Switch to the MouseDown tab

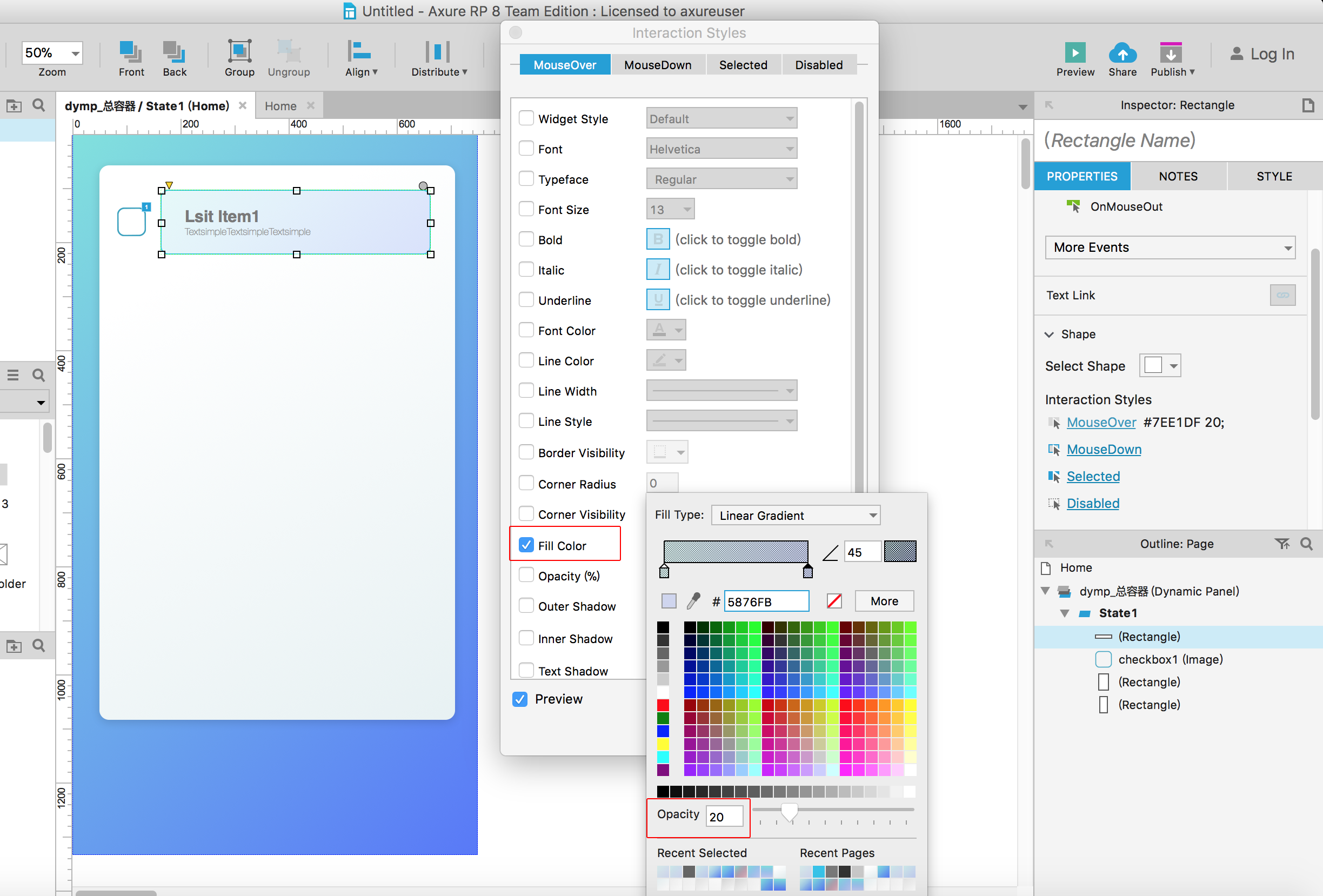658,65
